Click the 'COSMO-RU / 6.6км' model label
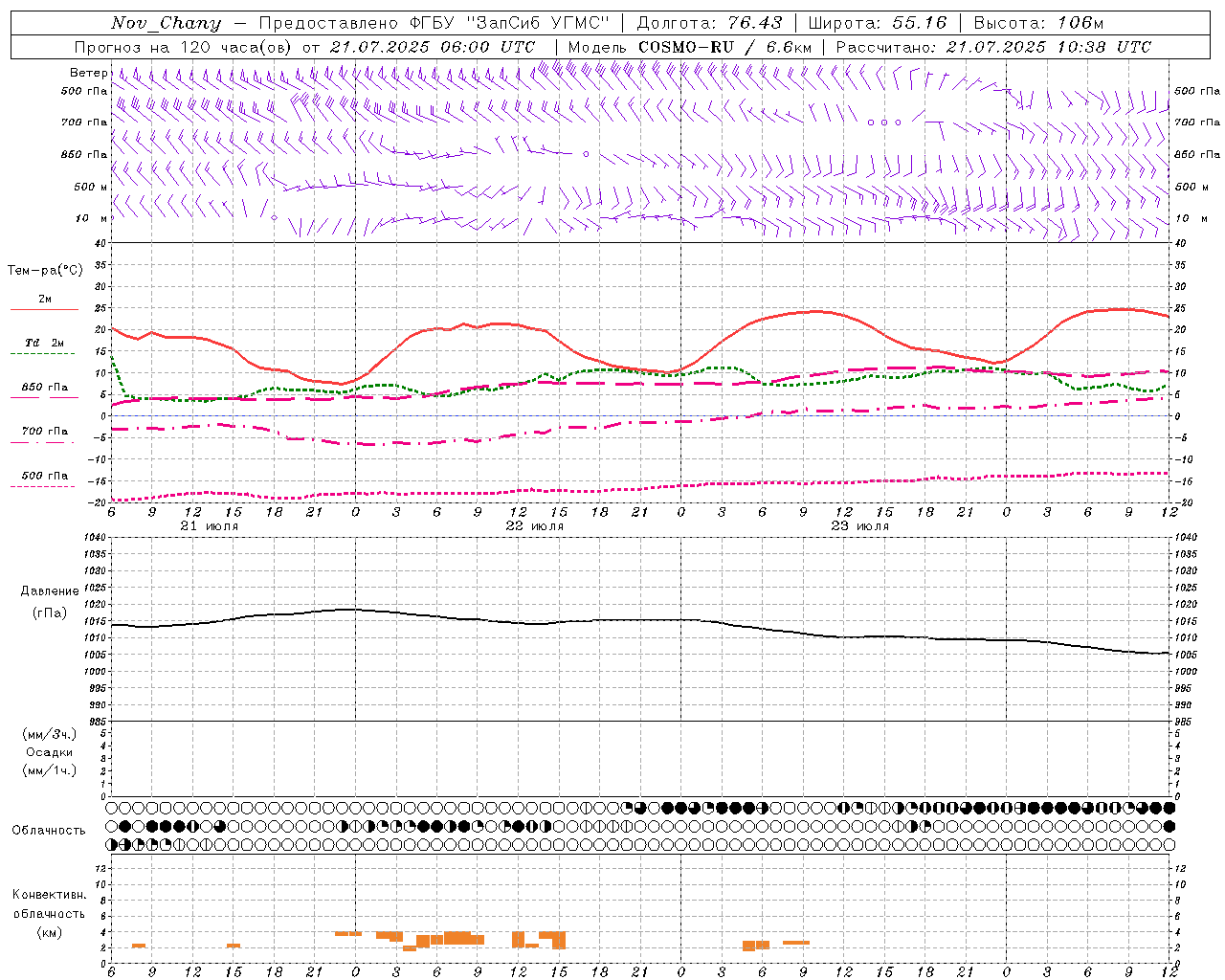Viewport: 1225px width, 980px height. pyautogui.click(x=724, y=47)
